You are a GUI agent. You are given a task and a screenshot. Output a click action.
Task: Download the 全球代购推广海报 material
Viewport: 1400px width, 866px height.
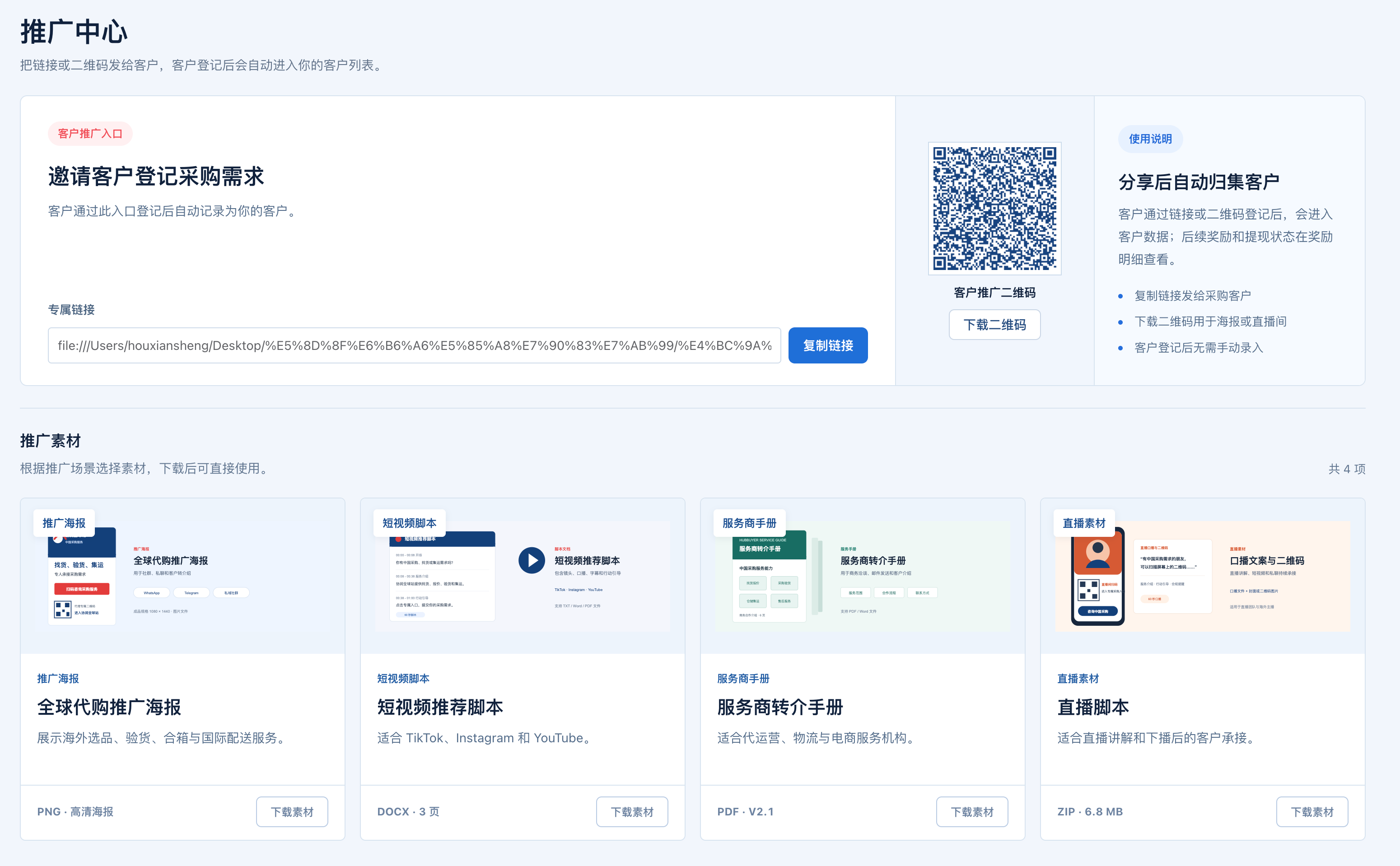click(x=292, y=811)
